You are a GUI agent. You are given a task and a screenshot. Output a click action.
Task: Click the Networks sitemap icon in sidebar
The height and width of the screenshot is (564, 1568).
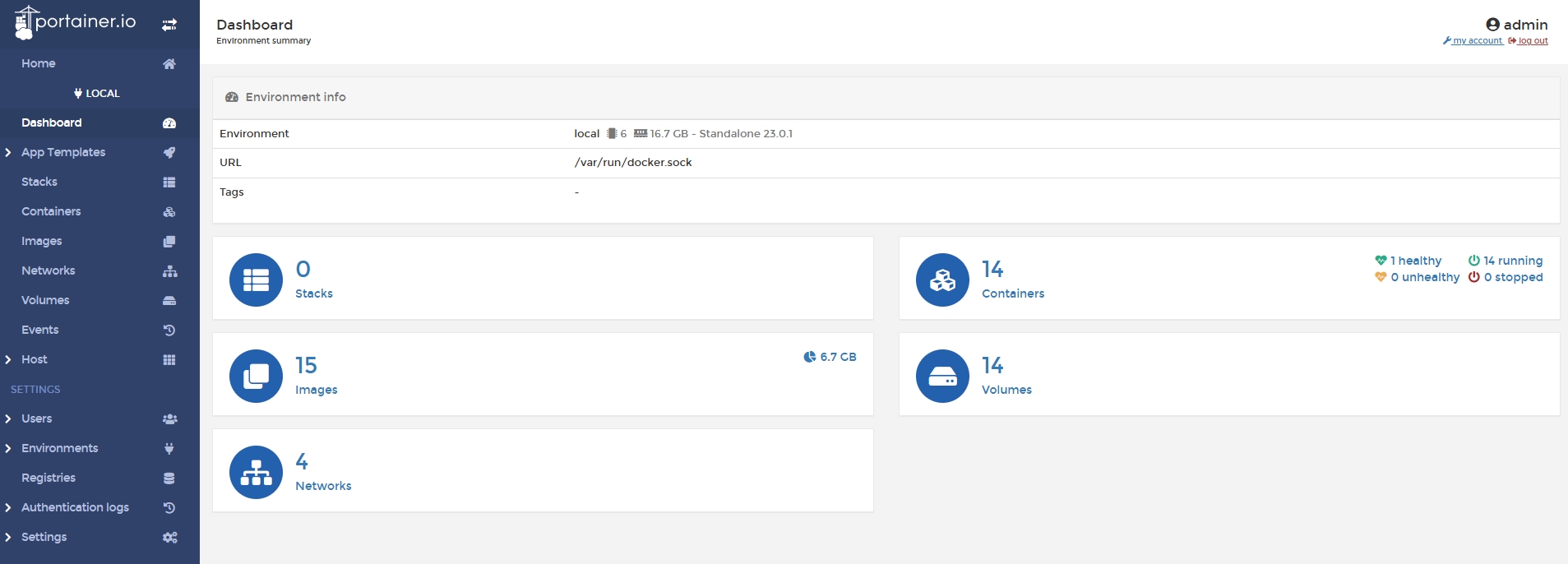click(169, 271)
